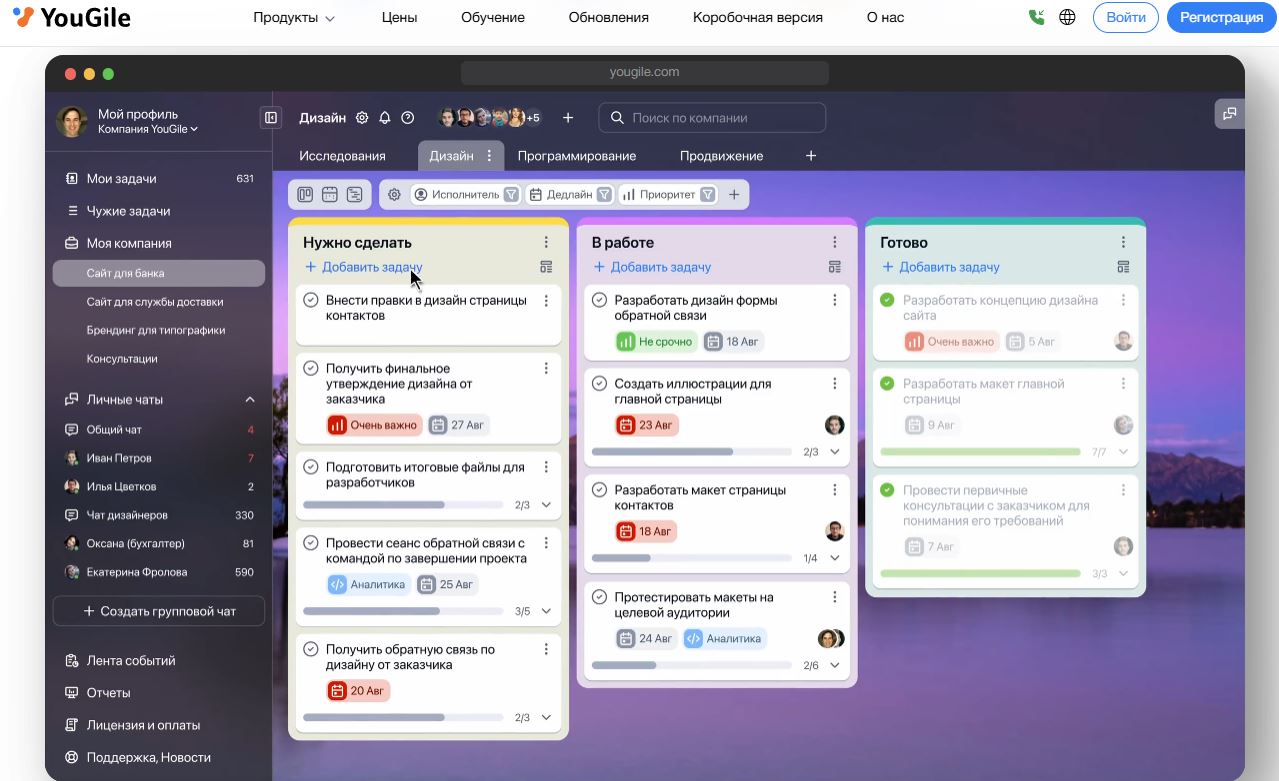The height and width of the screenshot is (781, 1279).
Task: Mark Внести правки в дизайн task complete
Action: click(311, 300)
